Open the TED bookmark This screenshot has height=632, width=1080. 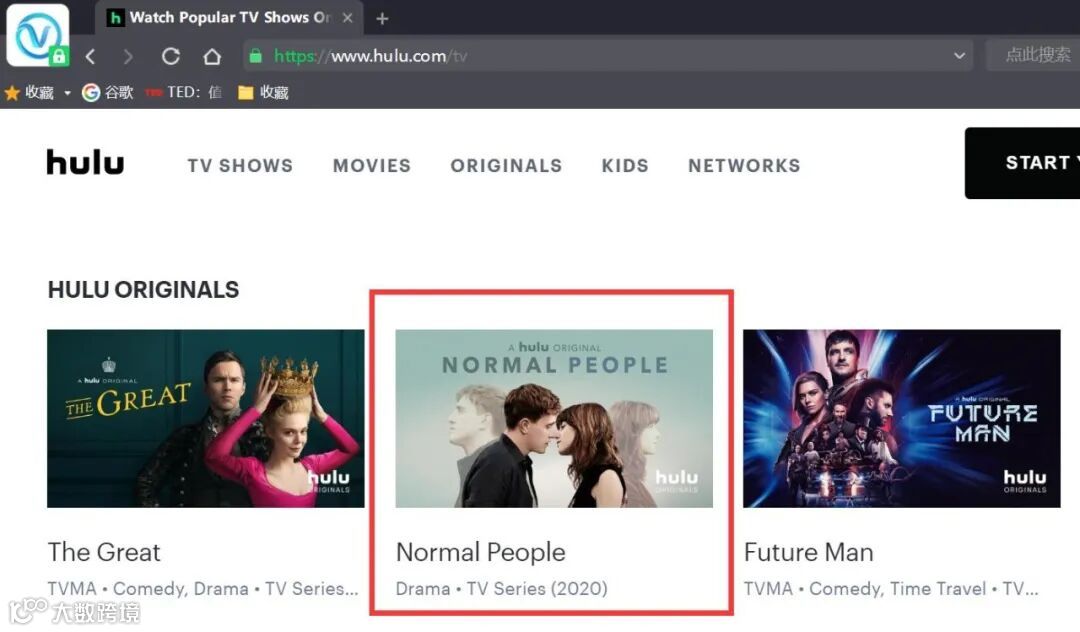tap(183, 92)
